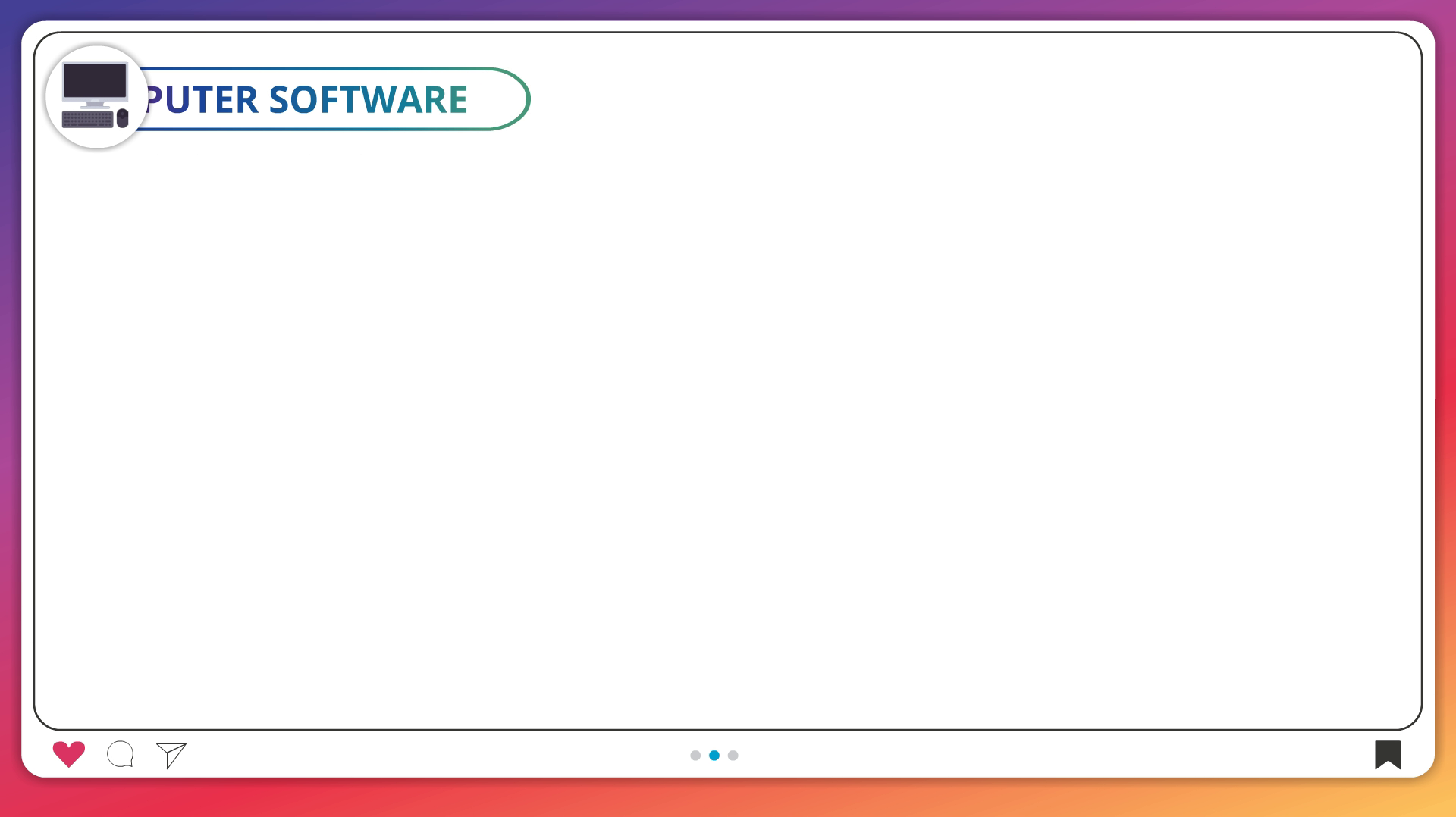The image size is (1456, 817).
Task: Click the paper plane share icon
Action: 171,755
